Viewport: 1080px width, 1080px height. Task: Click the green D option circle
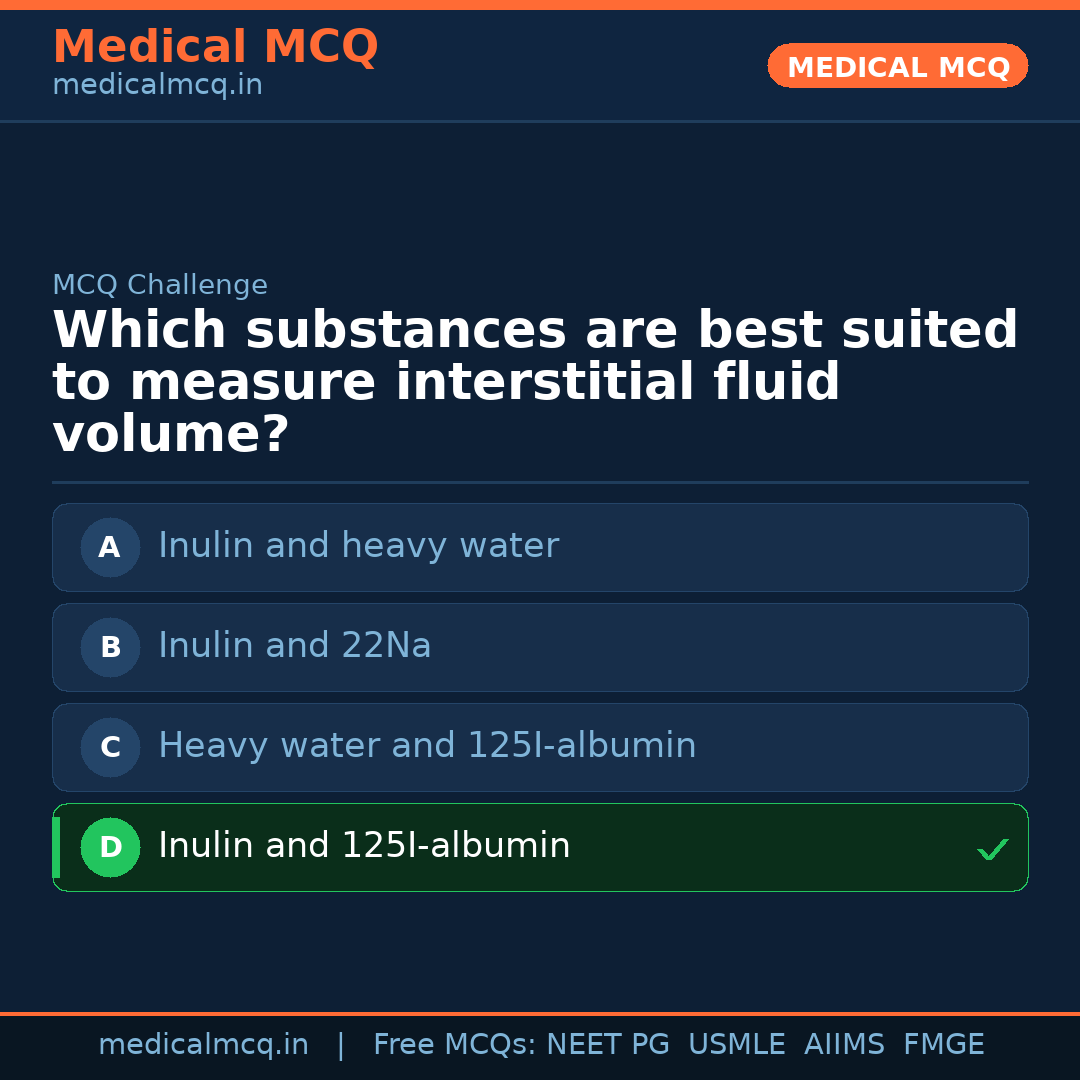tap(110, 847)
